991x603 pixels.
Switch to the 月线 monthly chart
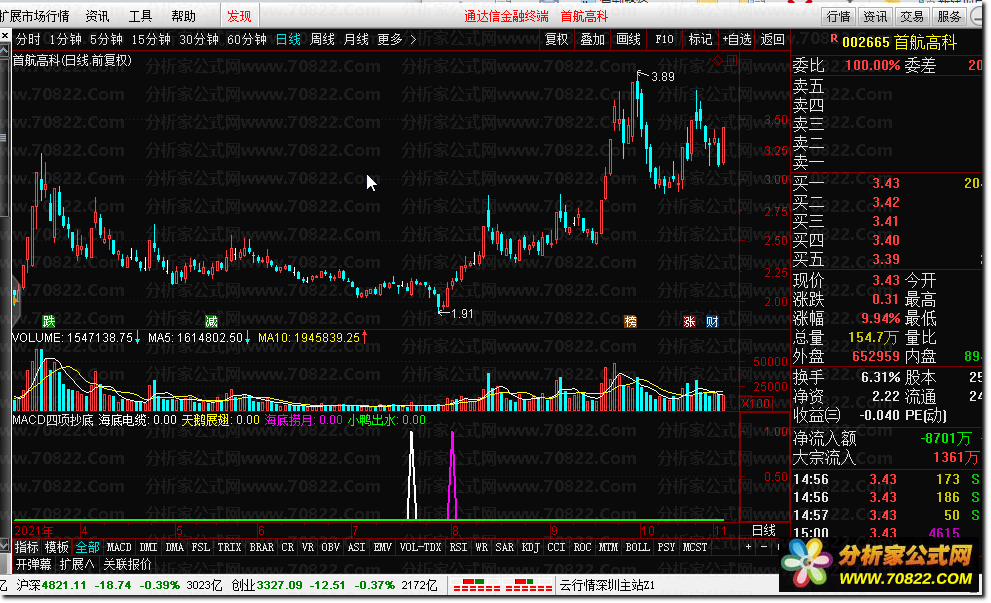coord(356,39)
